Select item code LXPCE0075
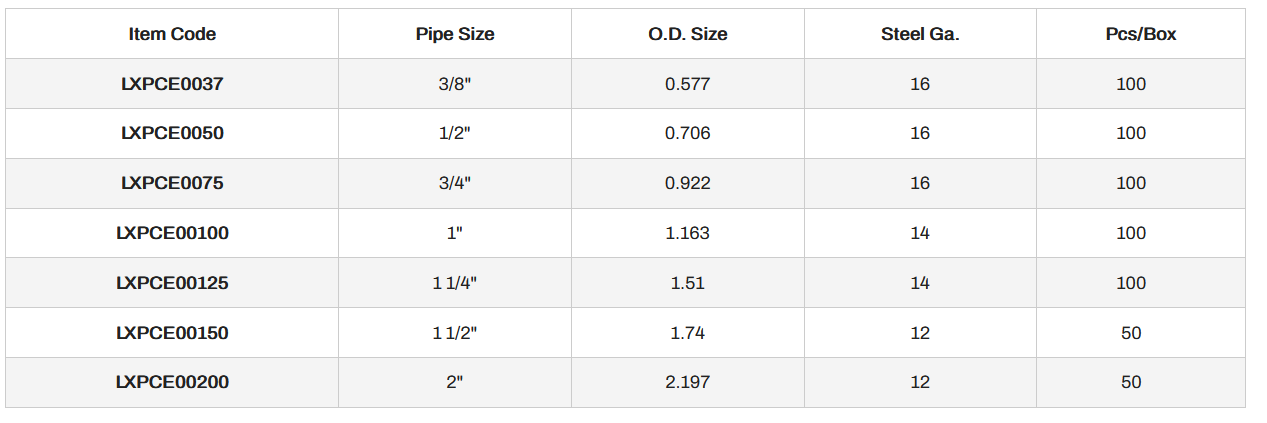This screenshot has height=423, width=1267. pos(172,183)
